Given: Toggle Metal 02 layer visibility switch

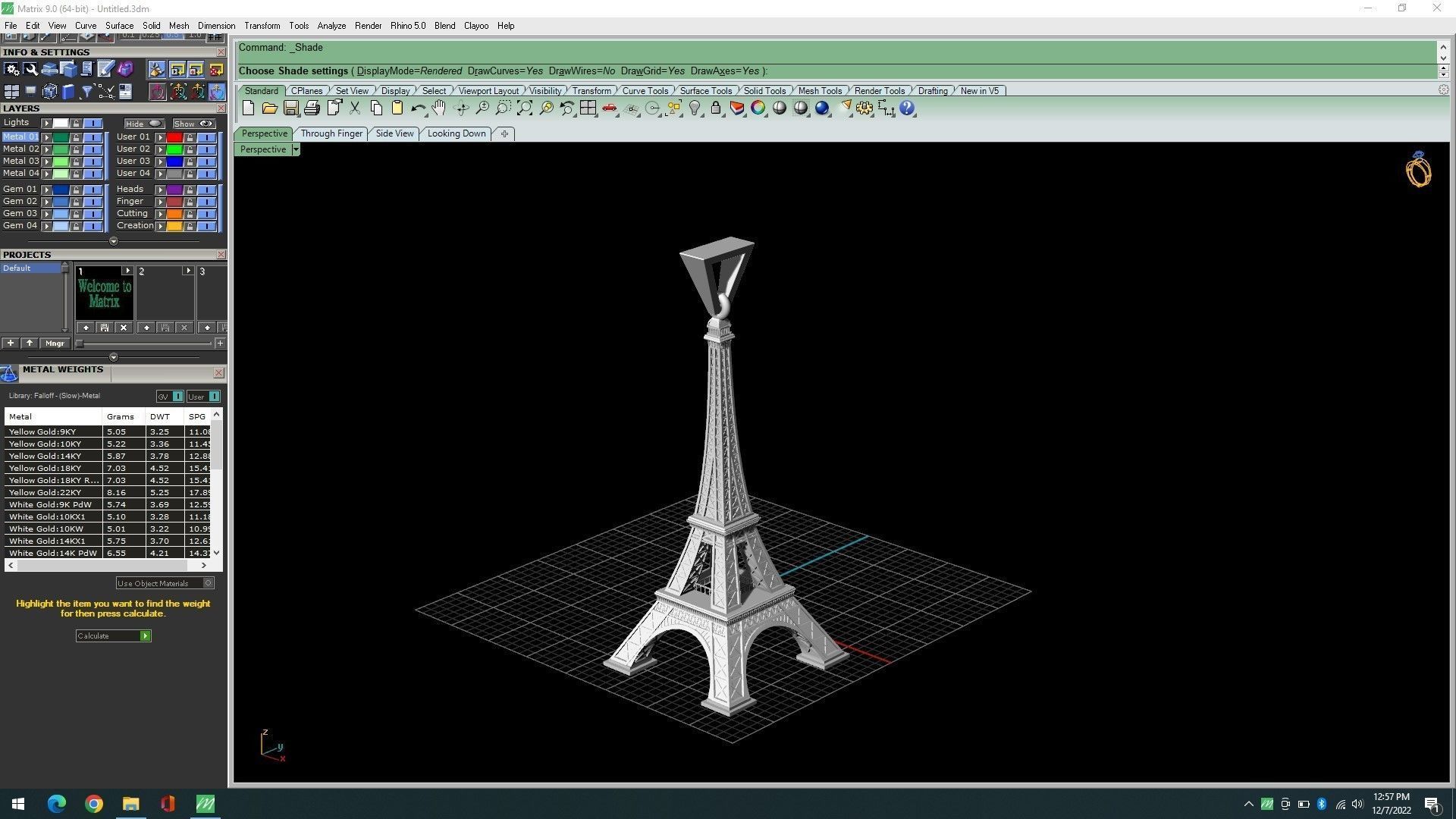Looking at the screenshot, I should [93, 149].
